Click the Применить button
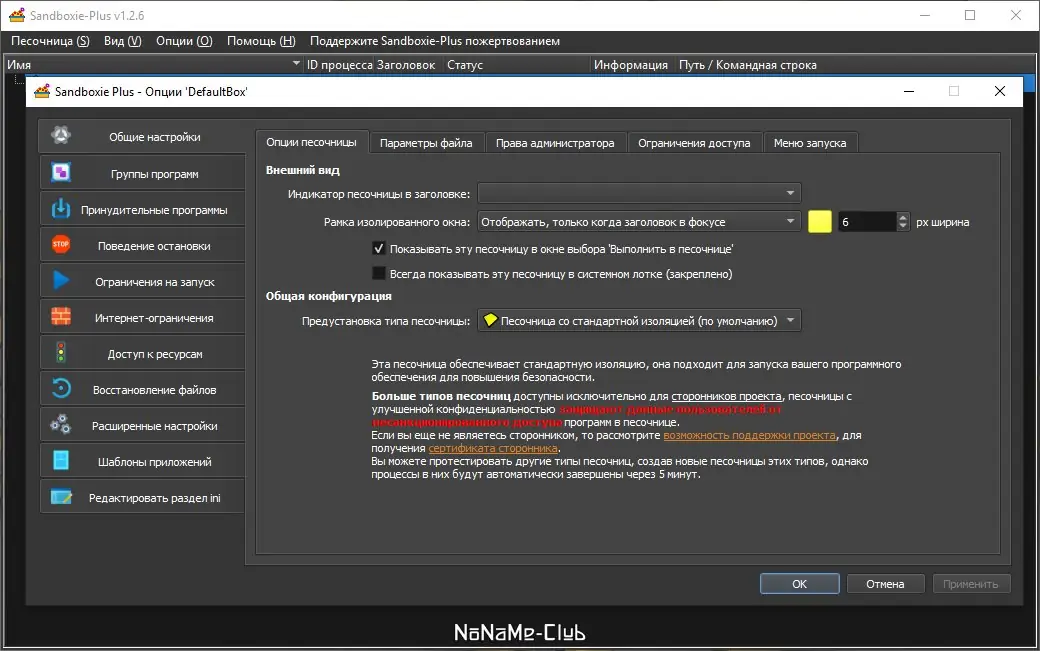 pos(971,583)
